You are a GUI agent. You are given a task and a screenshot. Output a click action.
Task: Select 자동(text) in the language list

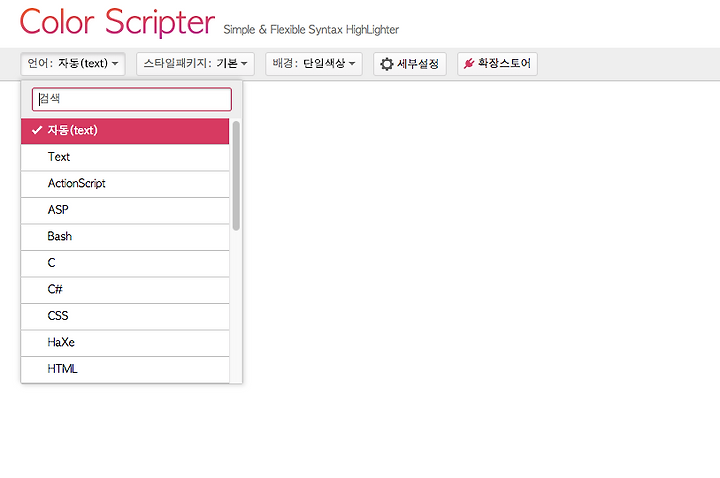(x=125, y=131)
